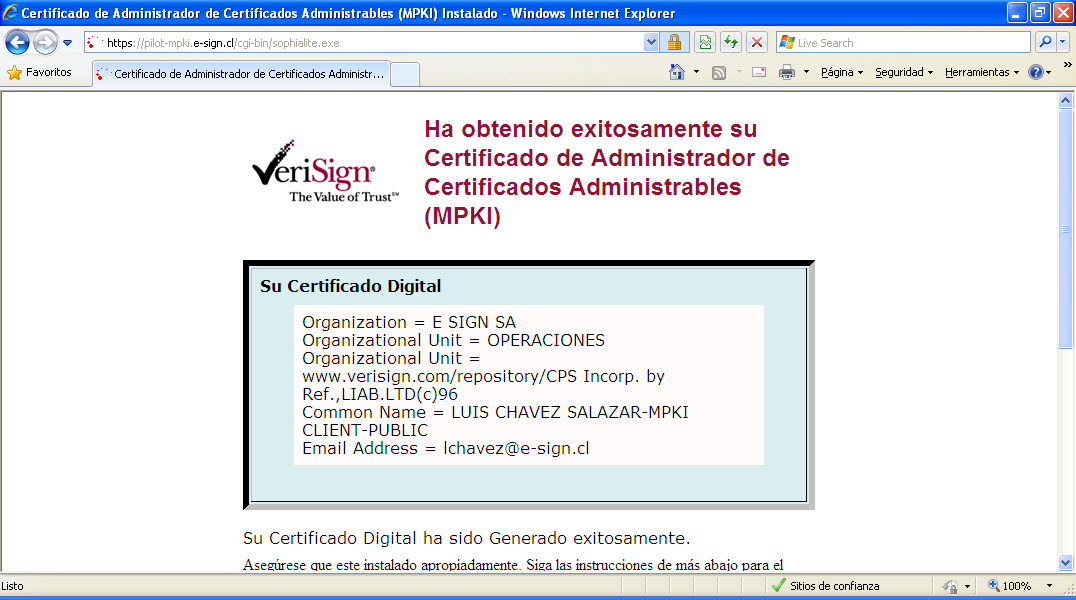Expand the address bar URL history dropdown
The width and height of the screenshot is (1076, 600).
click(x=651, y=43)
